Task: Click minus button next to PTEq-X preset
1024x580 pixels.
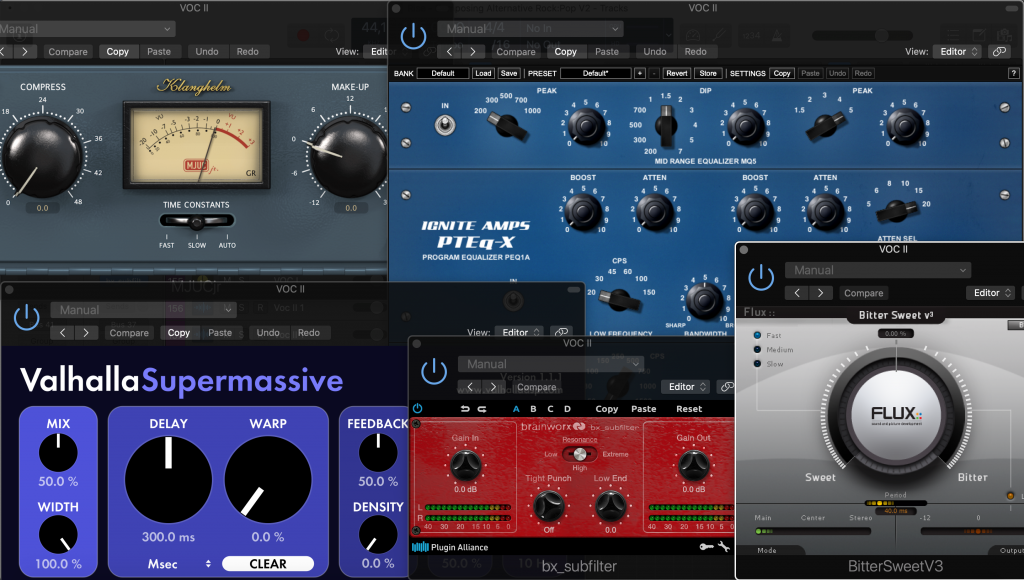Action: click(654, 73)
